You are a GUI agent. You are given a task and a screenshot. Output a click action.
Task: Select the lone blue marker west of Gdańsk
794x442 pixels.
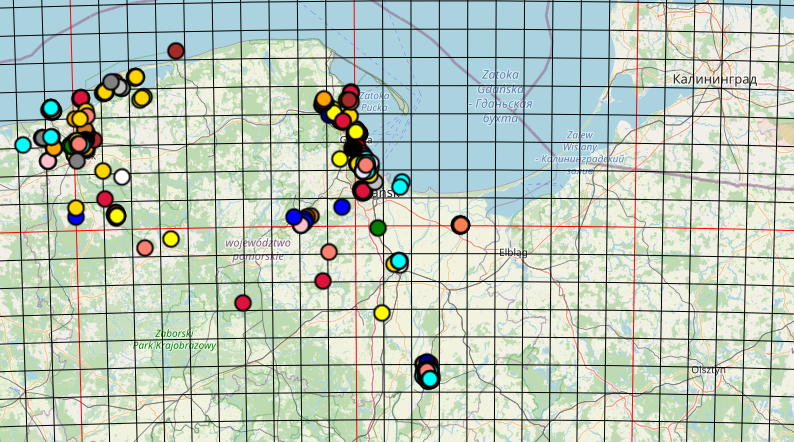(342, 207)
